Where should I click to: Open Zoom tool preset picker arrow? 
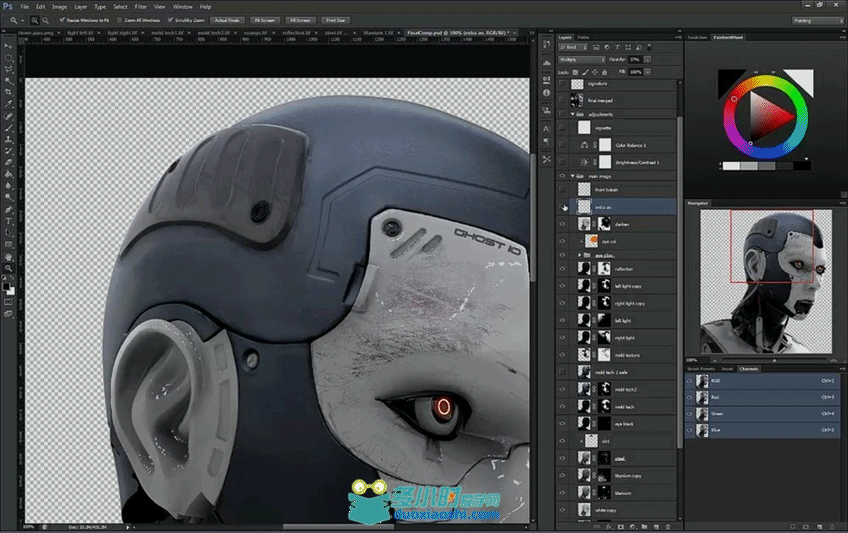(22, 21)
